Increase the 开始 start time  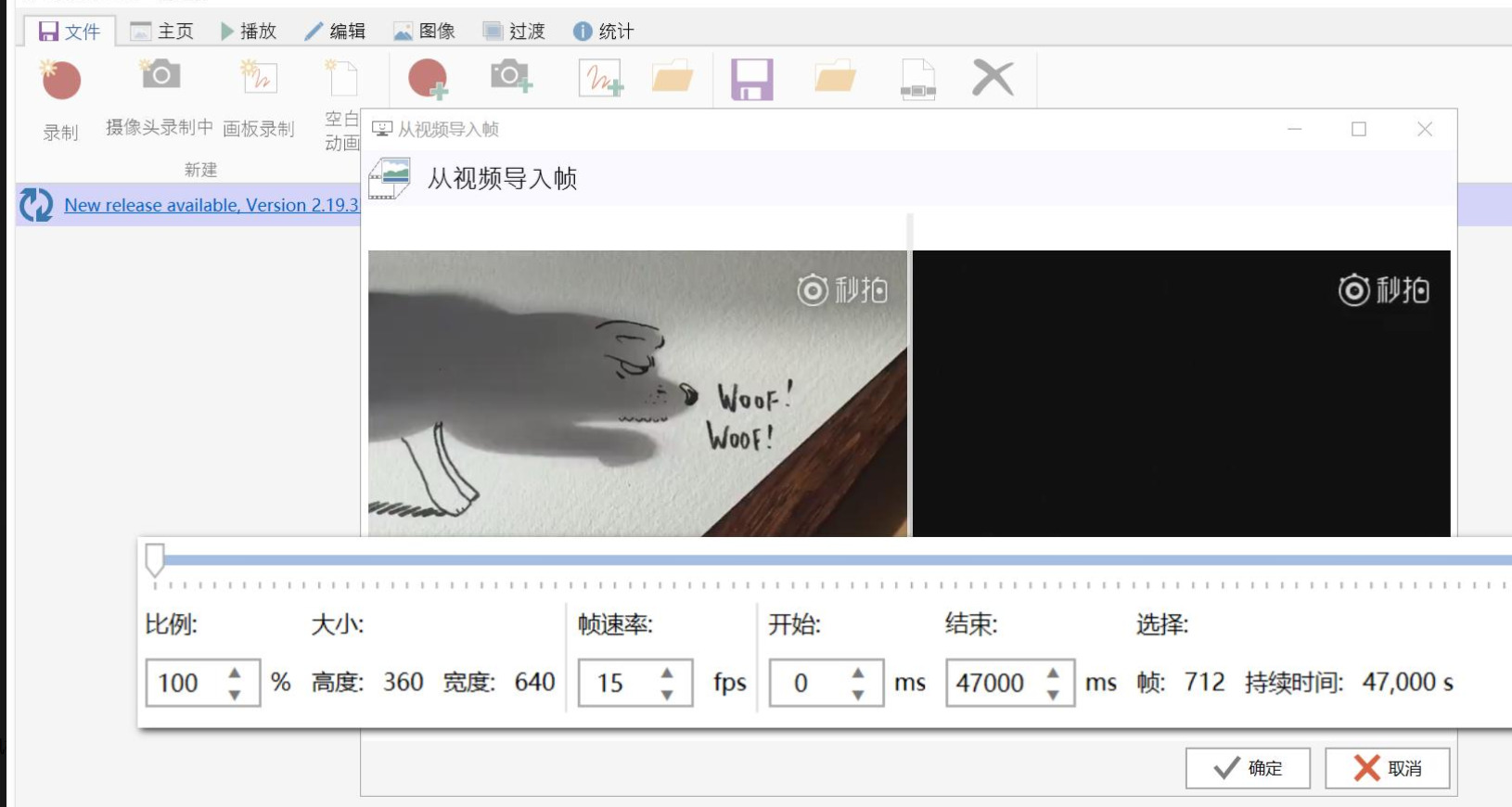[x=858, y=672]
